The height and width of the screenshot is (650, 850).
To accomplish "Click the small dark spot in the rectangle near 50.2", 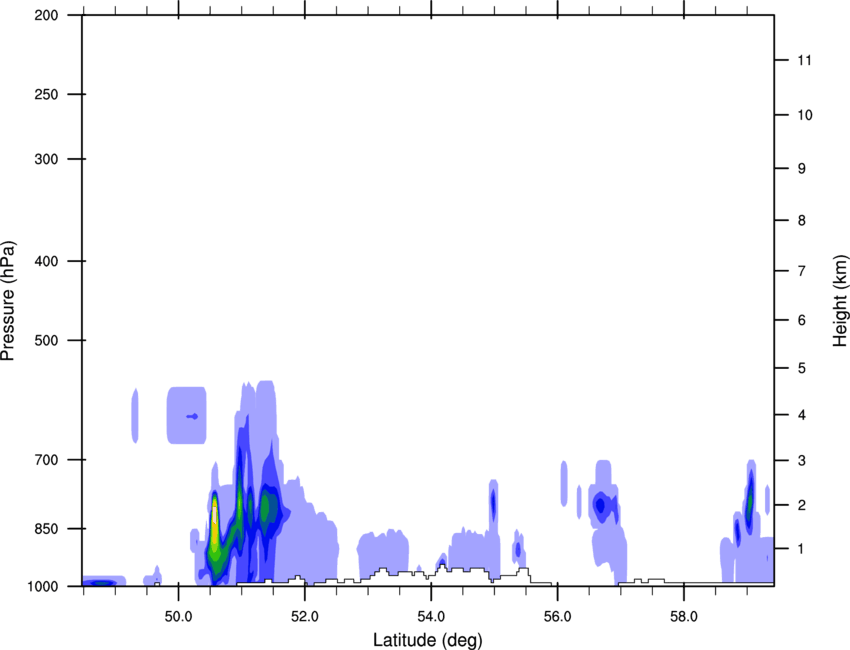I will [x=192, y=416].
